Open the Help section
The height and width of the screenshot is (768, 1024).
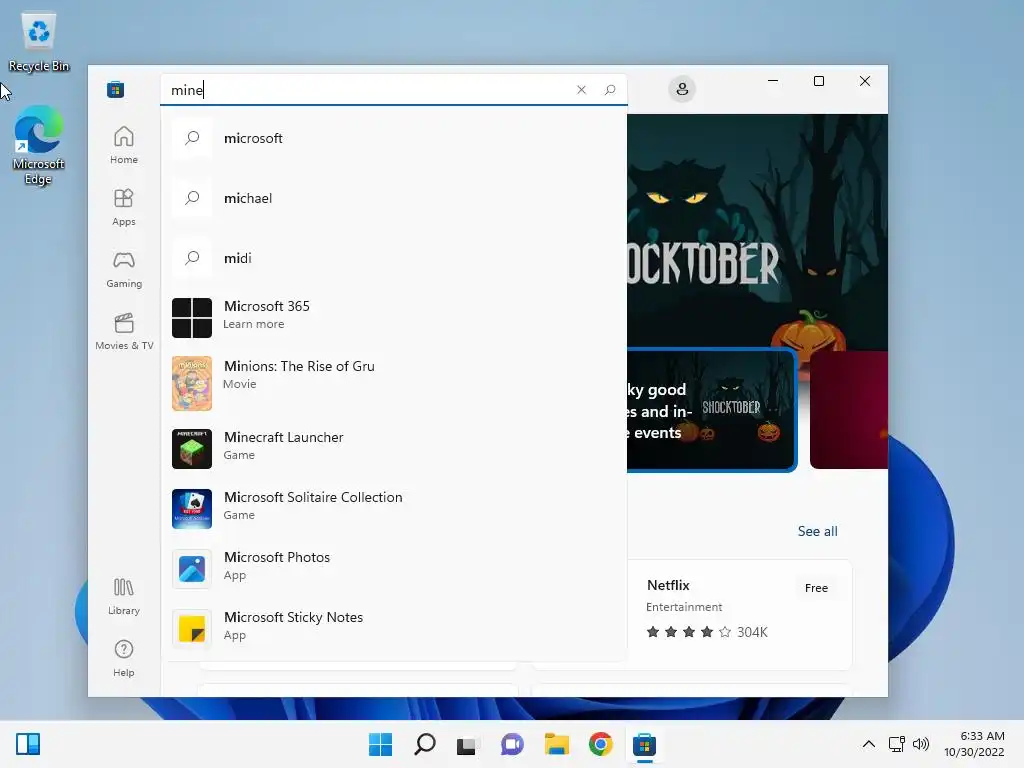click(x=123, y=658)
